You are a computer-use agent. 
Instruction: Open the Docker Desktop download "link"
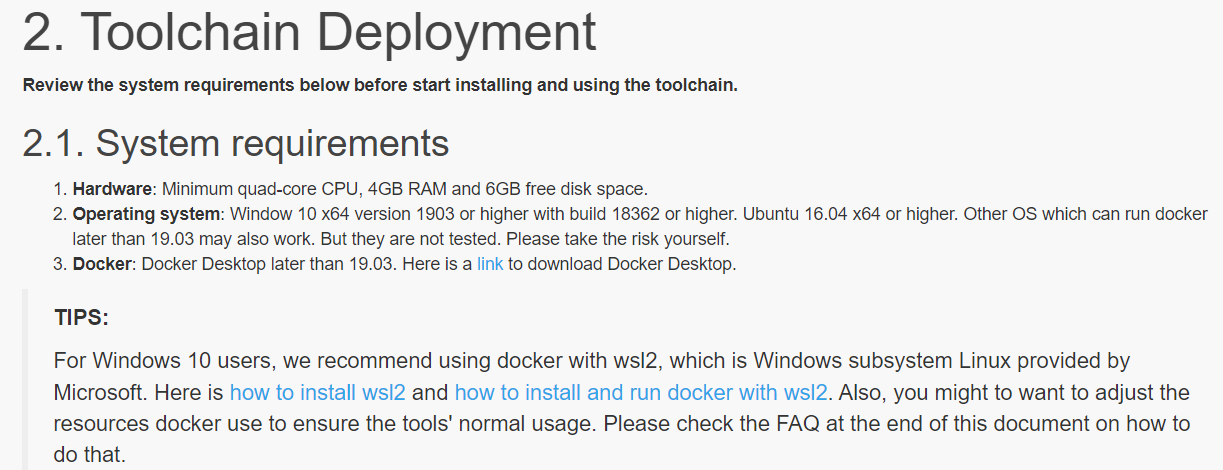click(490, 265)
